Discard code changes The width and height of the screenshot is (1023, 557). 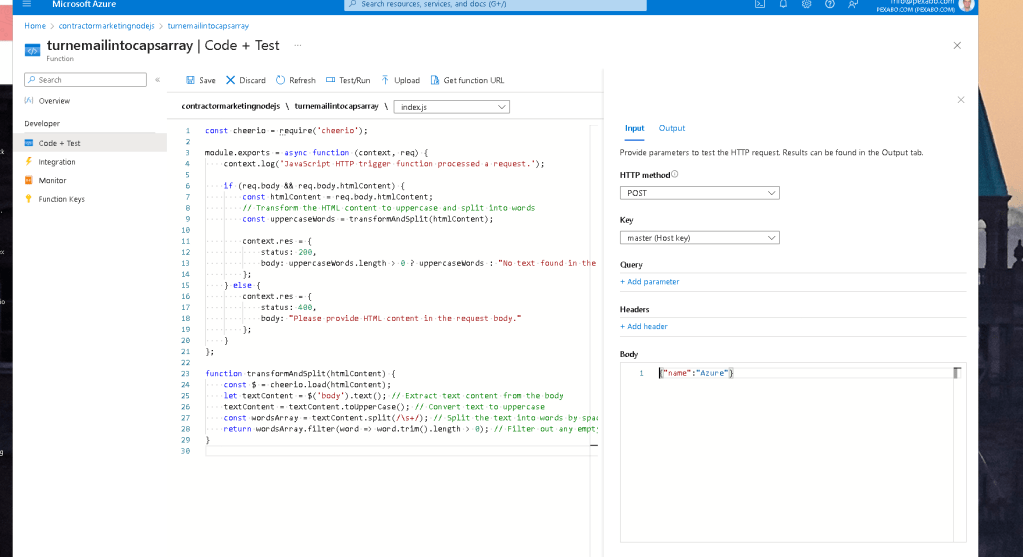[x=246, y=80]
